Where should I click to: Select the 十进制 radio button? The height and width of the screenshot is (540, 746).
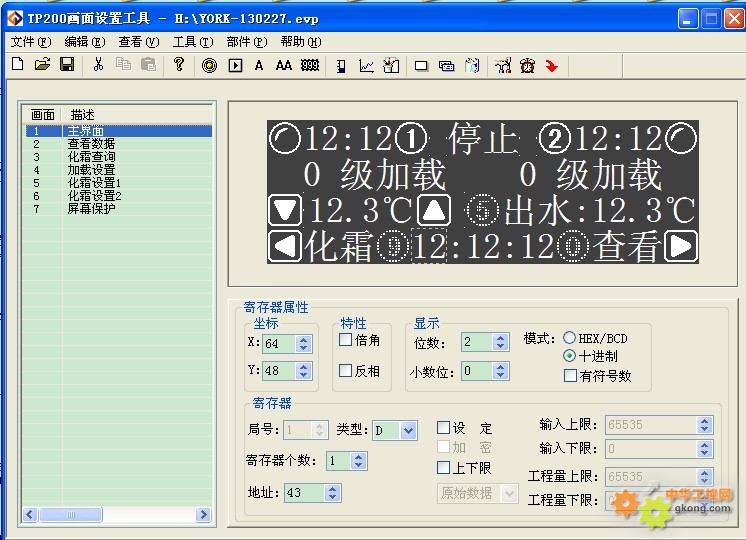569,356
